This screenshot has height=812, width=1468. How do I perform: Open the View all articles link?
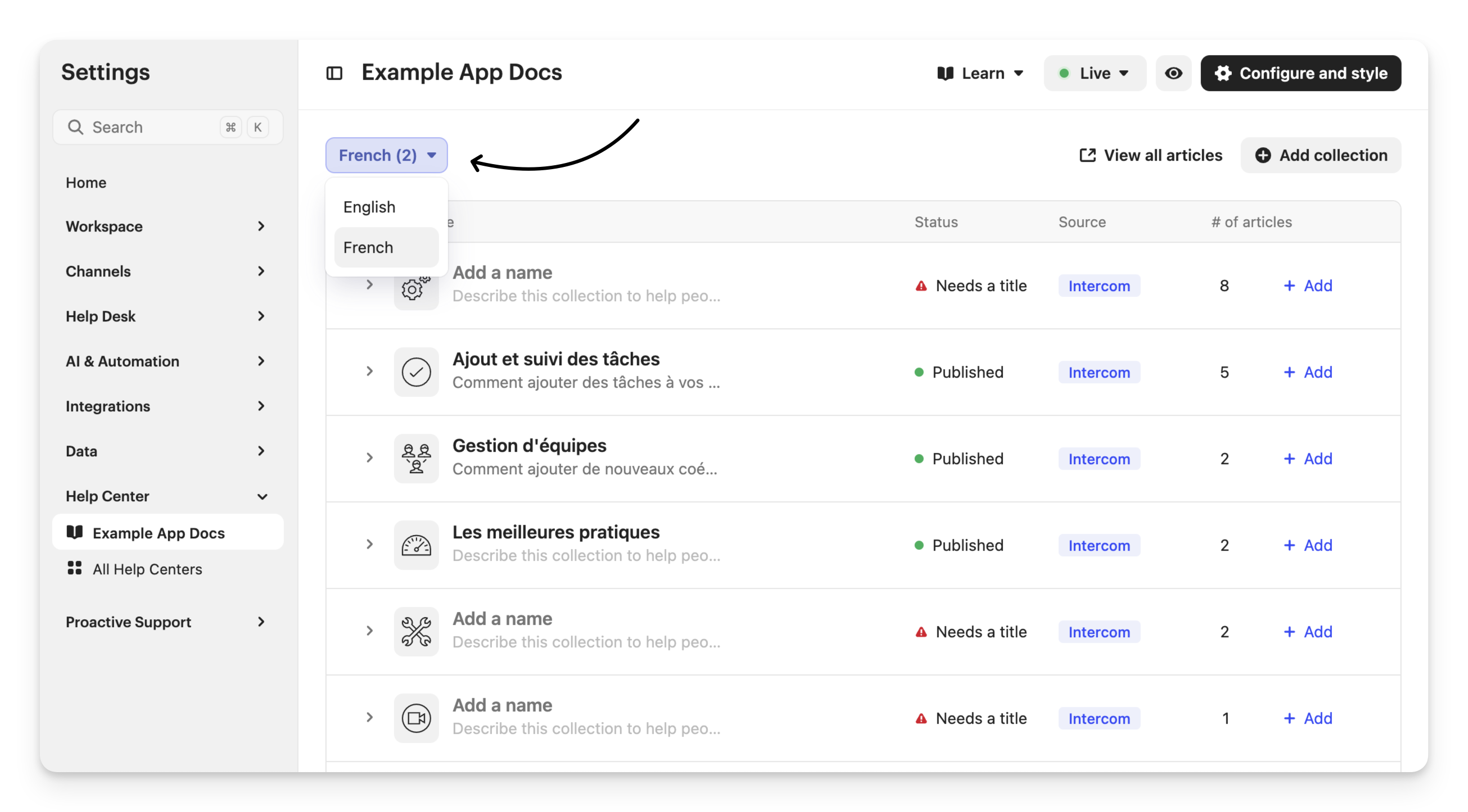pyautogui.click(x=1151, y=155)
